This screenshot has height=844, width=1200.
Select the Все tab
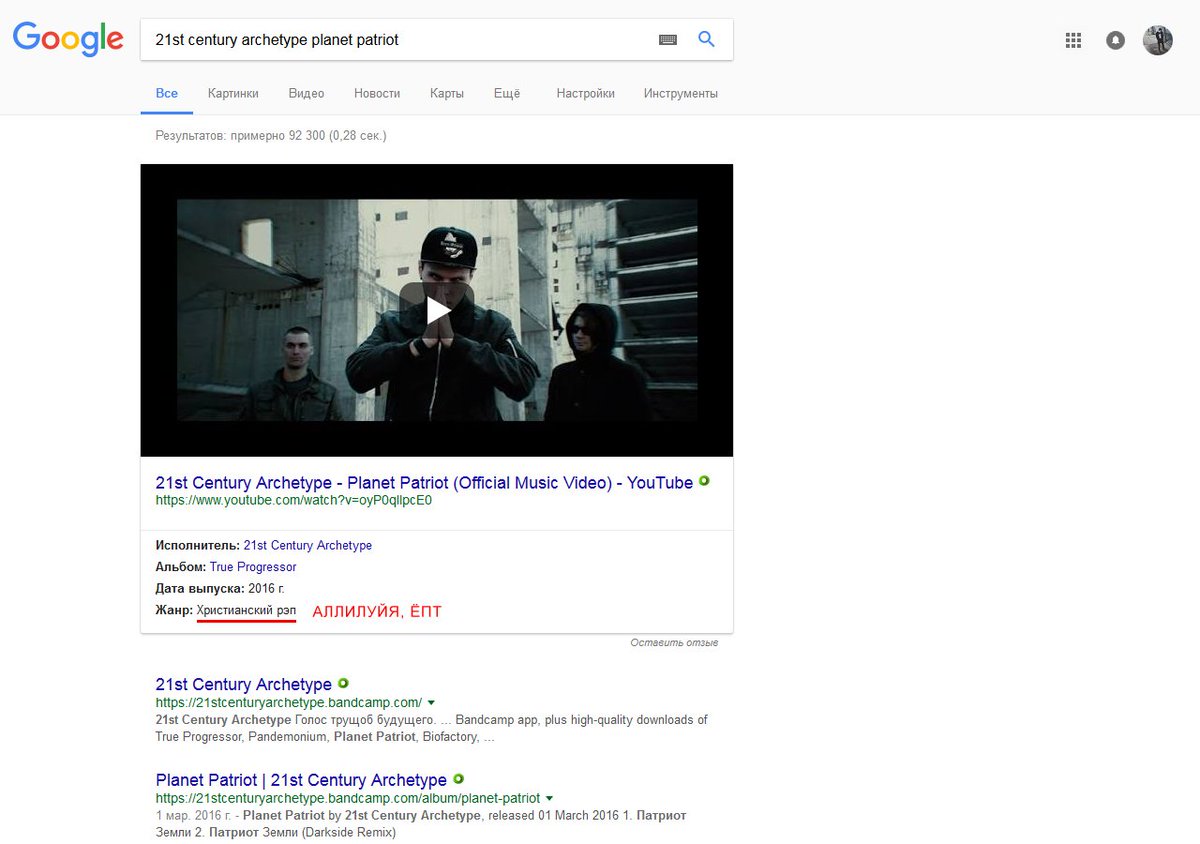point(167,94)
